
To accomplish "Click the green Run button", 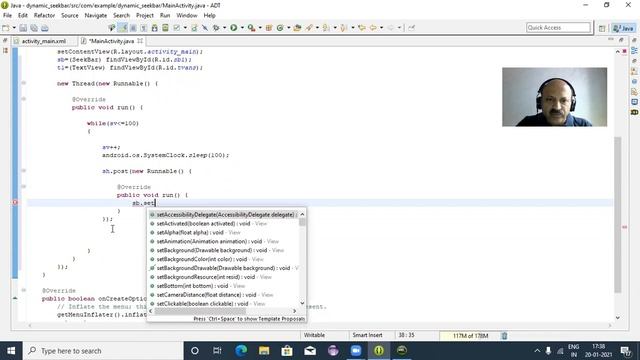I will (x=233, y=28).
